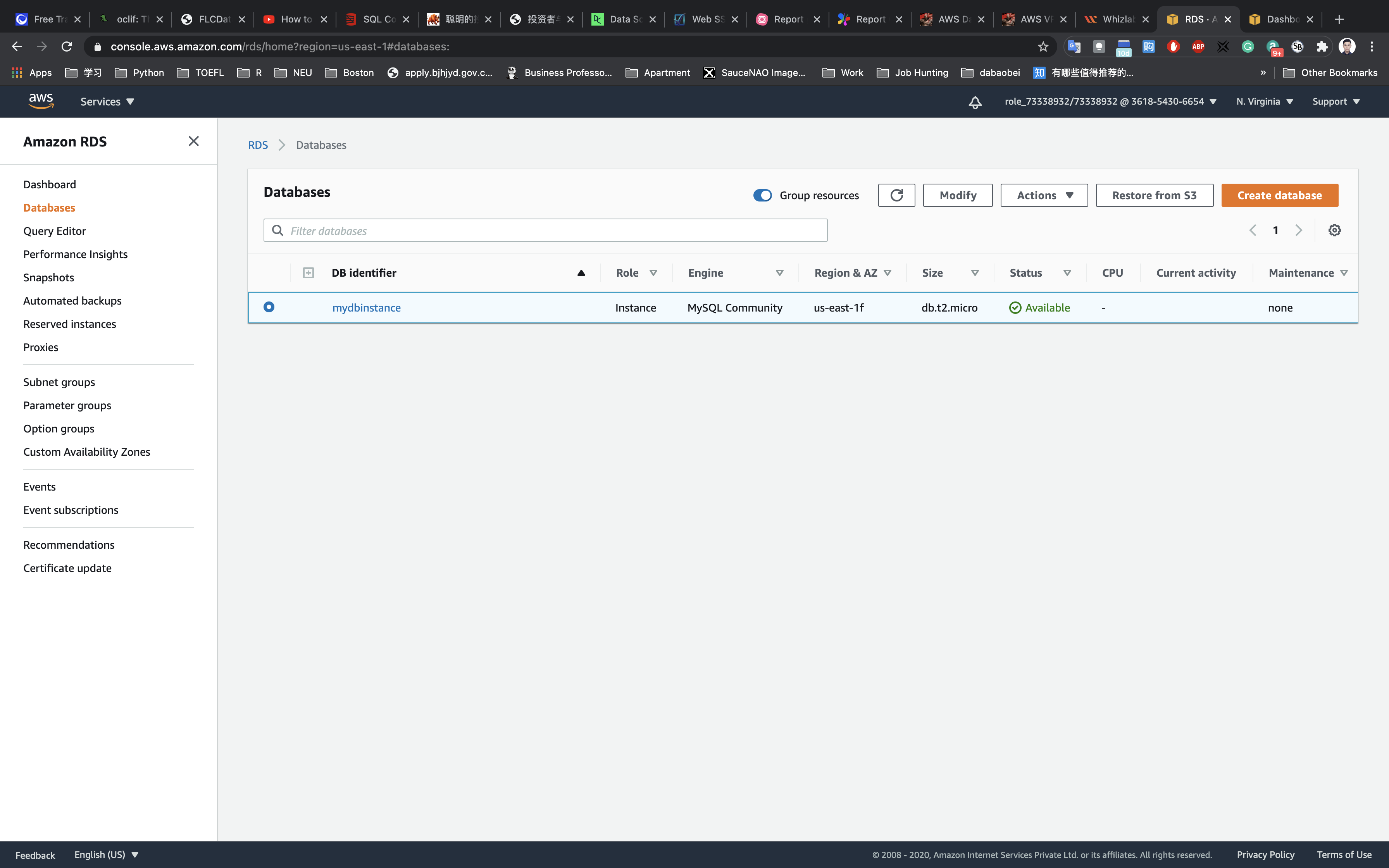The width and height of the screenshot is (1389, 868).
Task: Open Snapshots in the sidebar
Action: (49, 277)
